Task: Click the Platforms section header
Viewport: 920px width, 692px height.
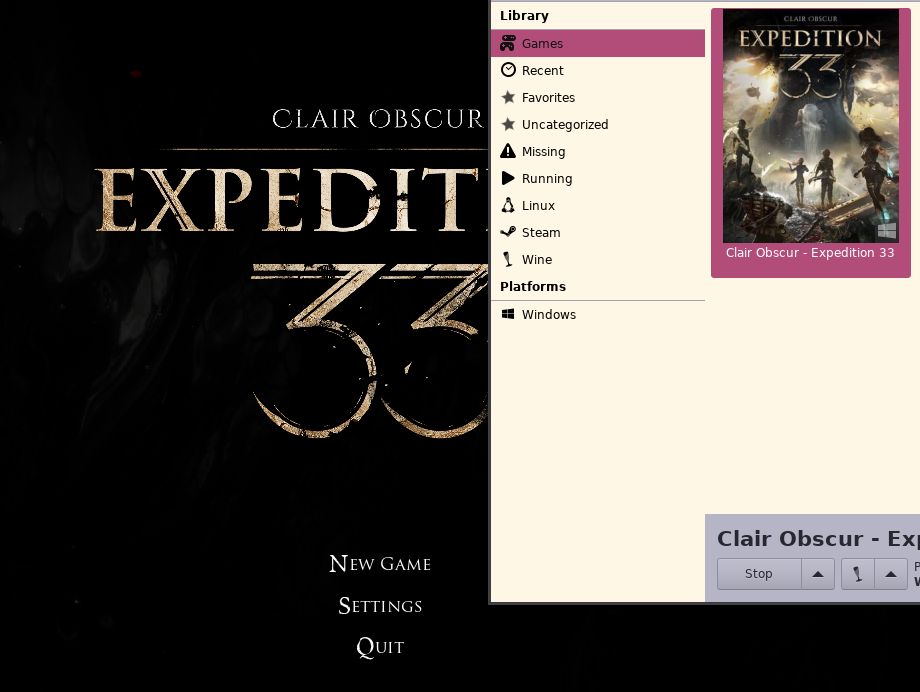Action: [533, 286]
